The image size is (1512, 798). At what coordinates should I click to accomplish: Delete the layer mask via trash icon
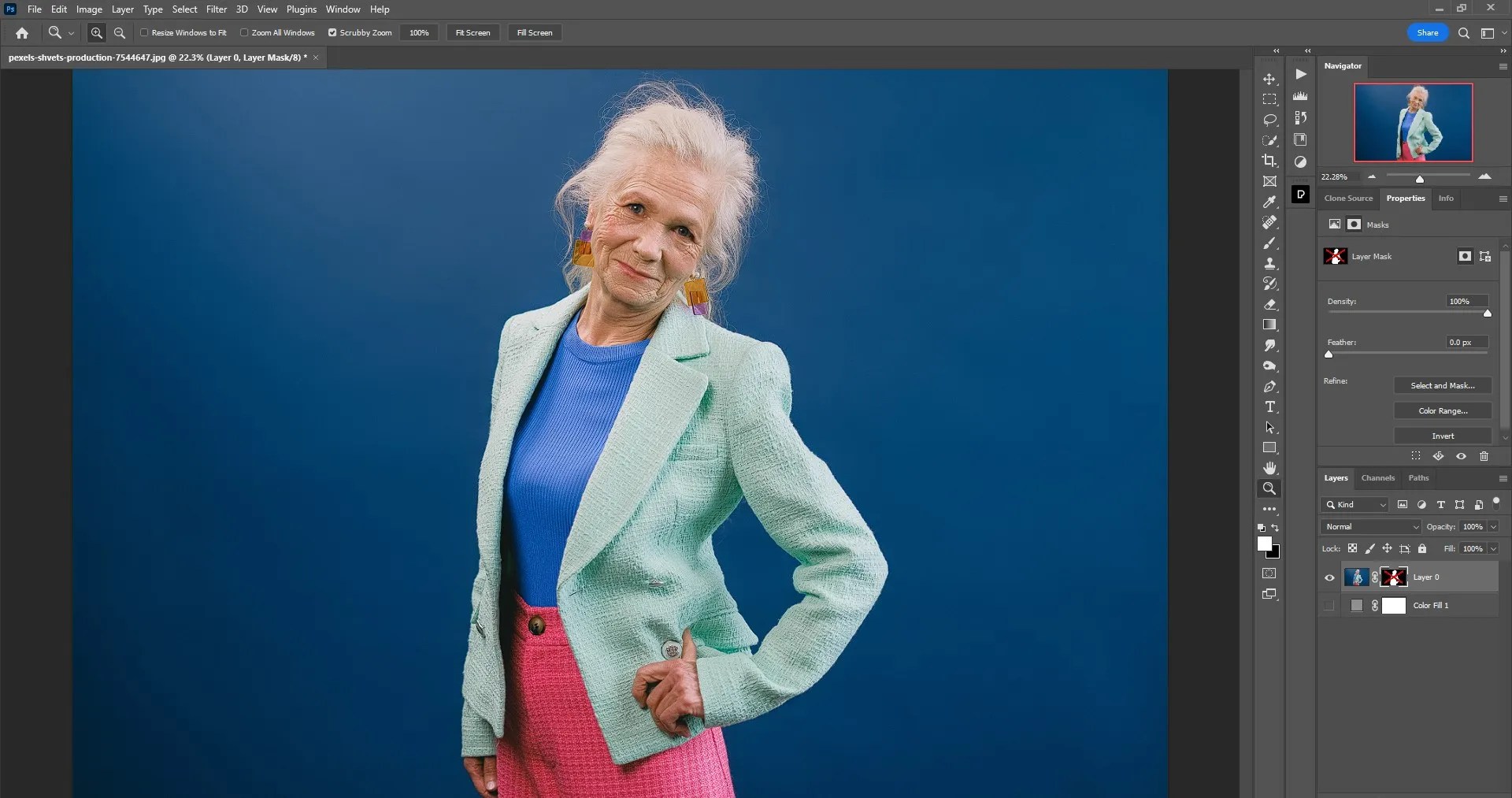point(1483,456)
